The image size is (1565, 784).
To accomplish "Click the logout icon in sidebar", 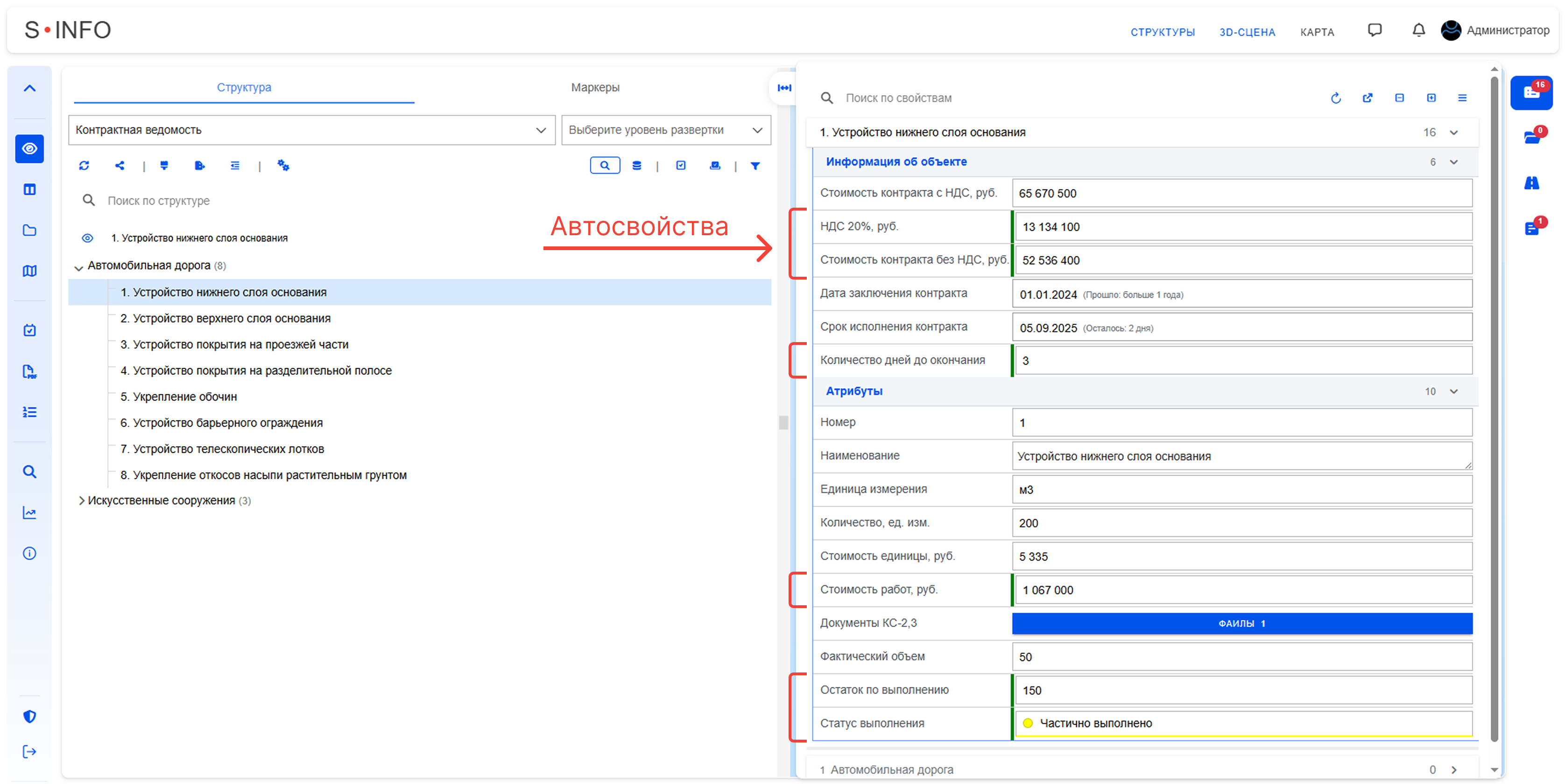I will coord(29,751).
